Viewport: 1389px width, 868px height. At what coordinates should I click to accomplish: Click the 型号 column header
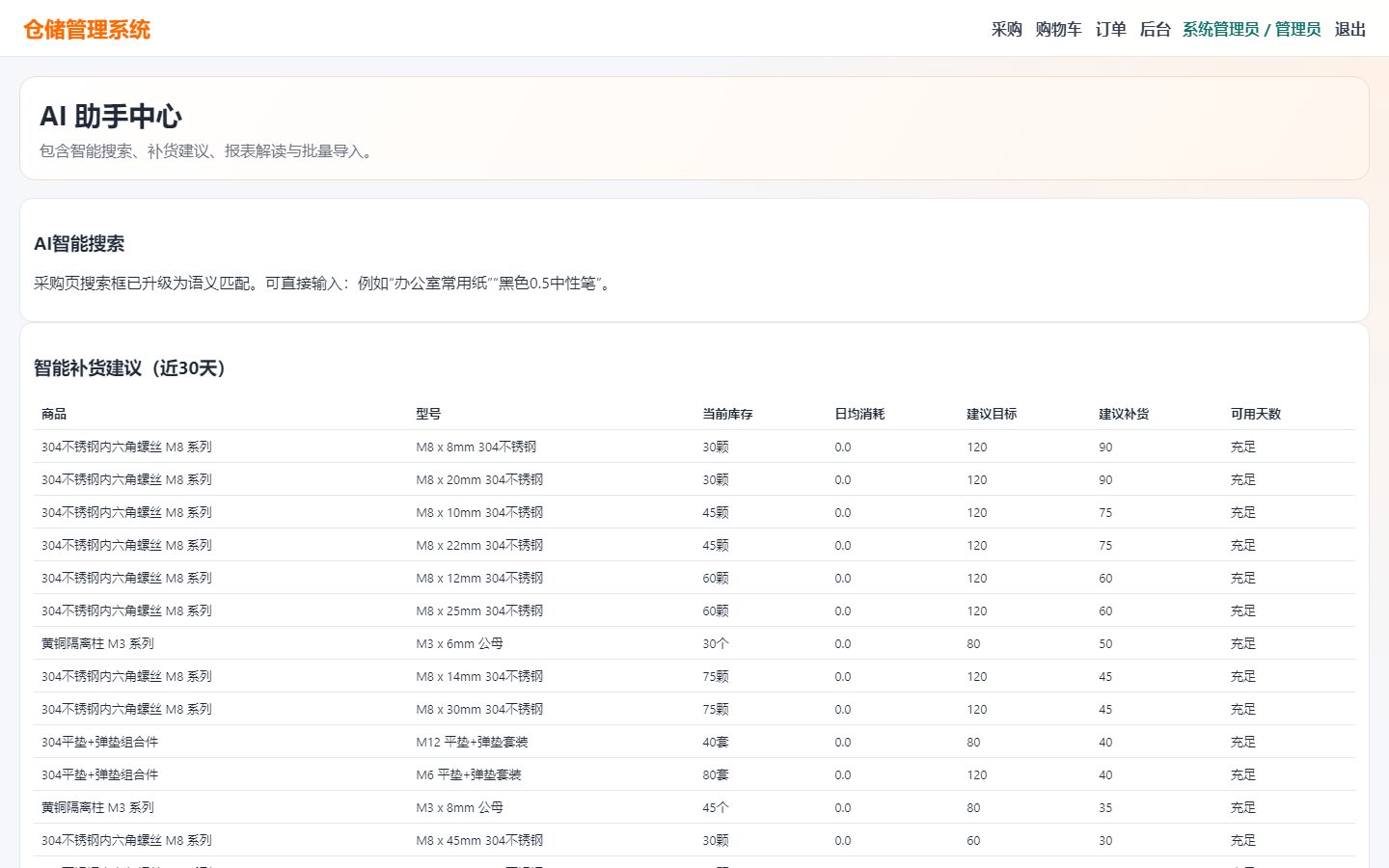[x=428, y=414]
